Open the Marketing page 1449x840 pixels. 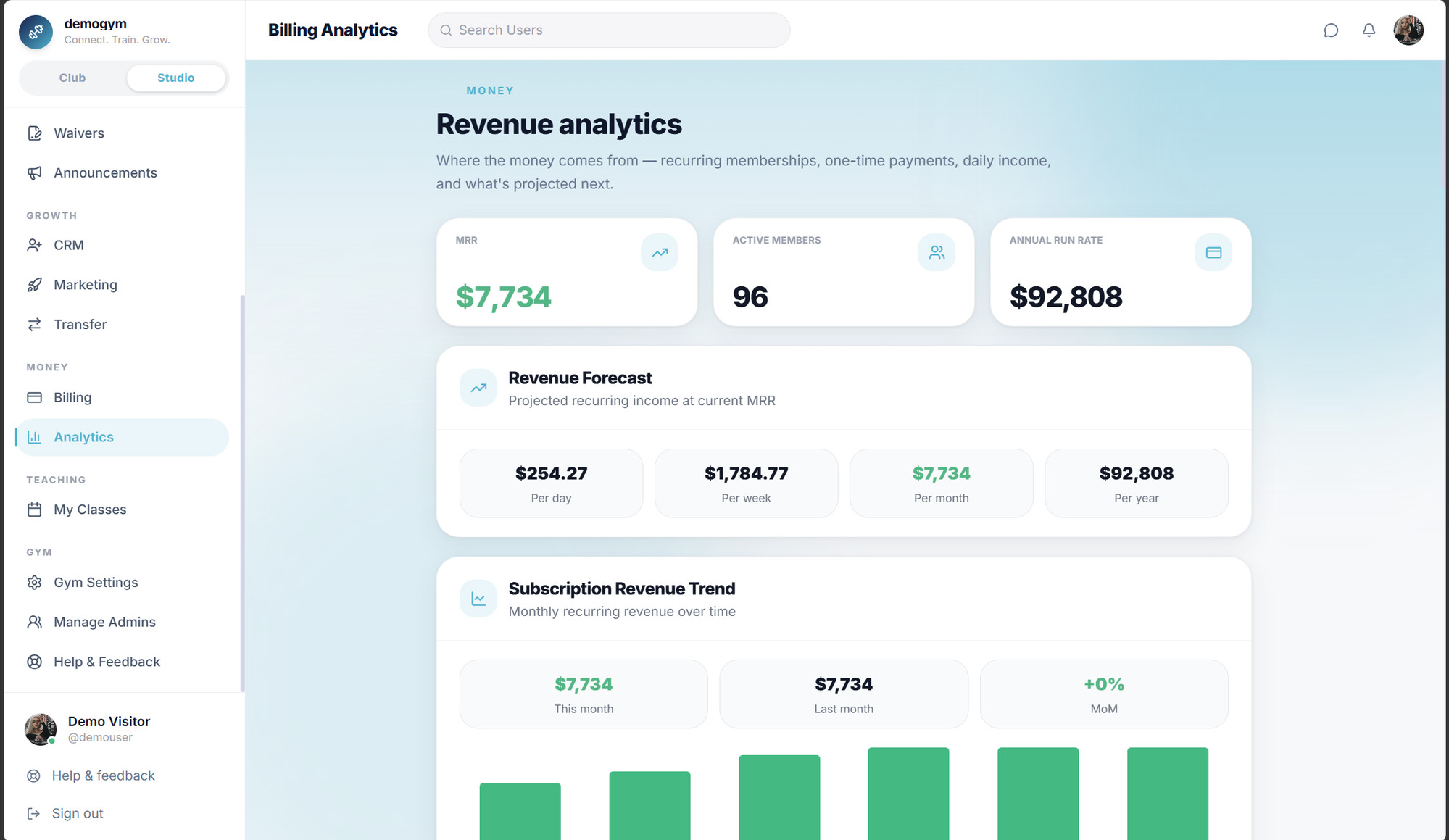(x=122, y=285)
